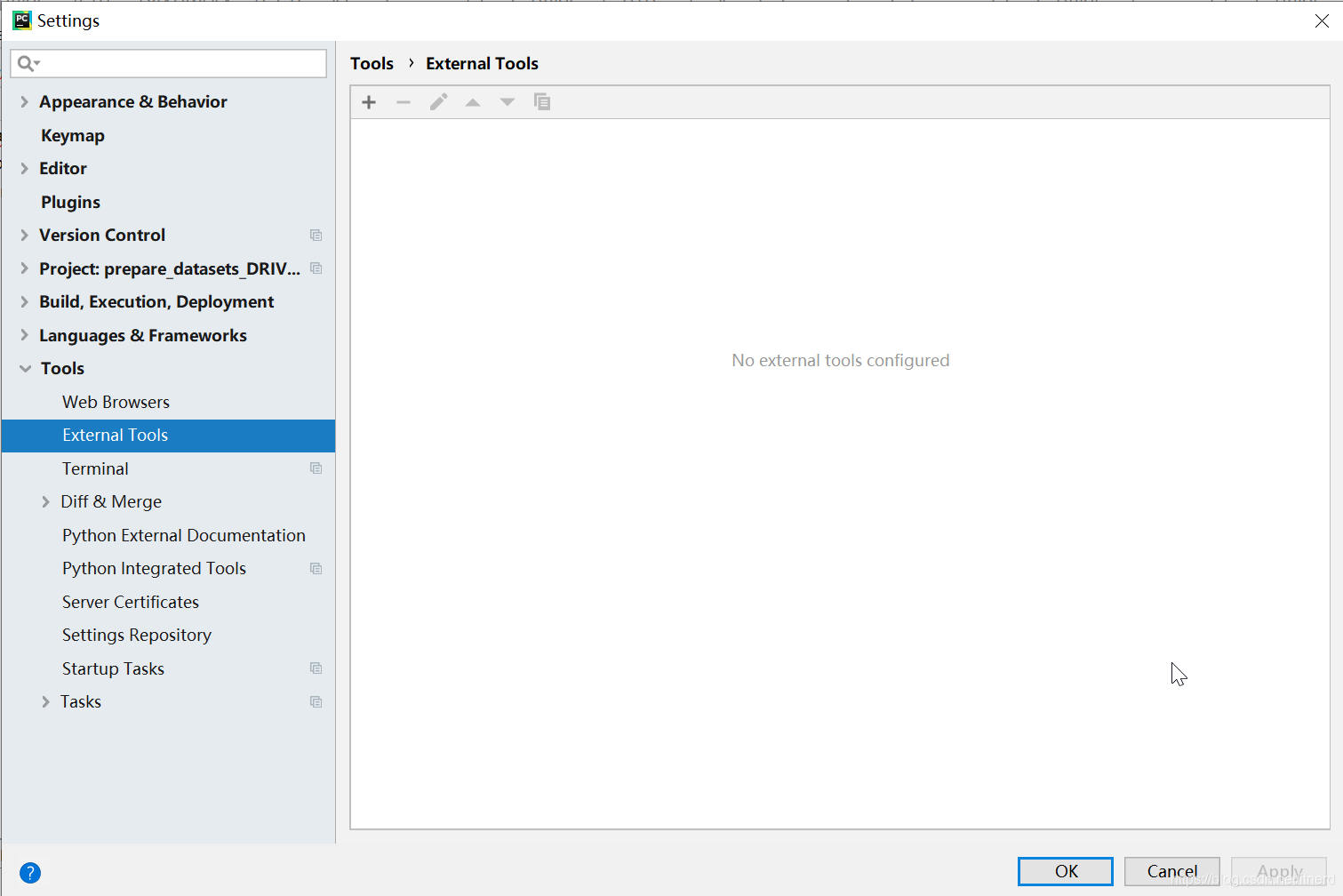Screen dimensions: 1343x896
Task: Click the move down arrow icon
Action: click(x=508, y=102)
